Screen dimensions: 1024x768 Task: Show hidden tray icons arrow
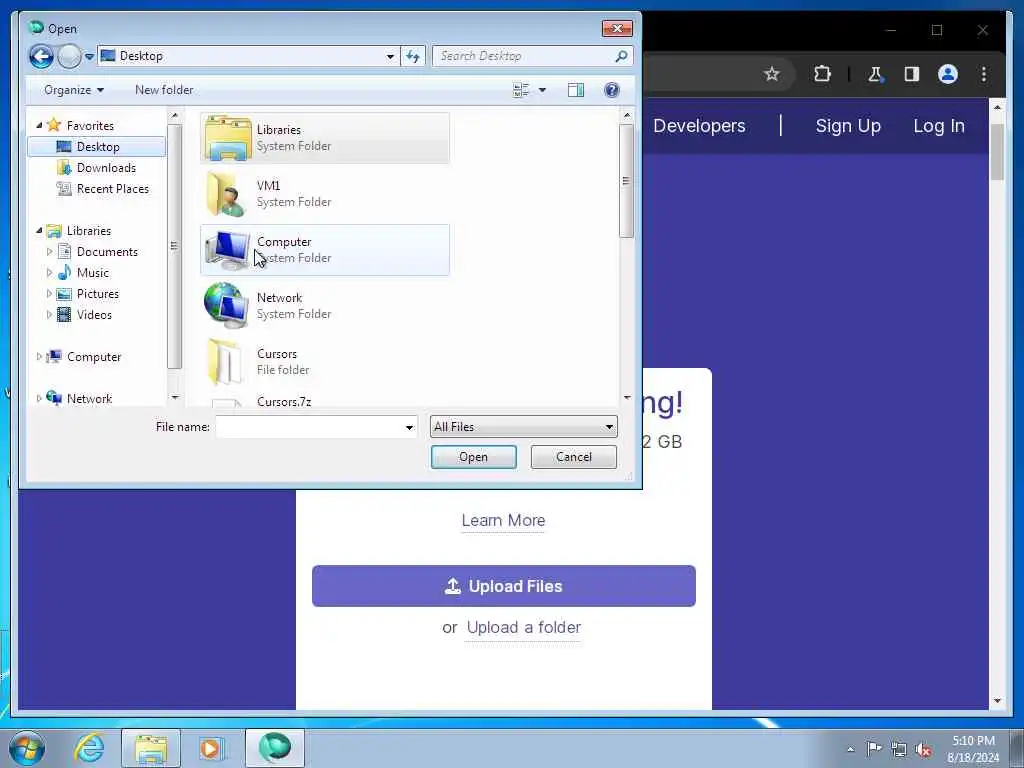click(850, 750)
